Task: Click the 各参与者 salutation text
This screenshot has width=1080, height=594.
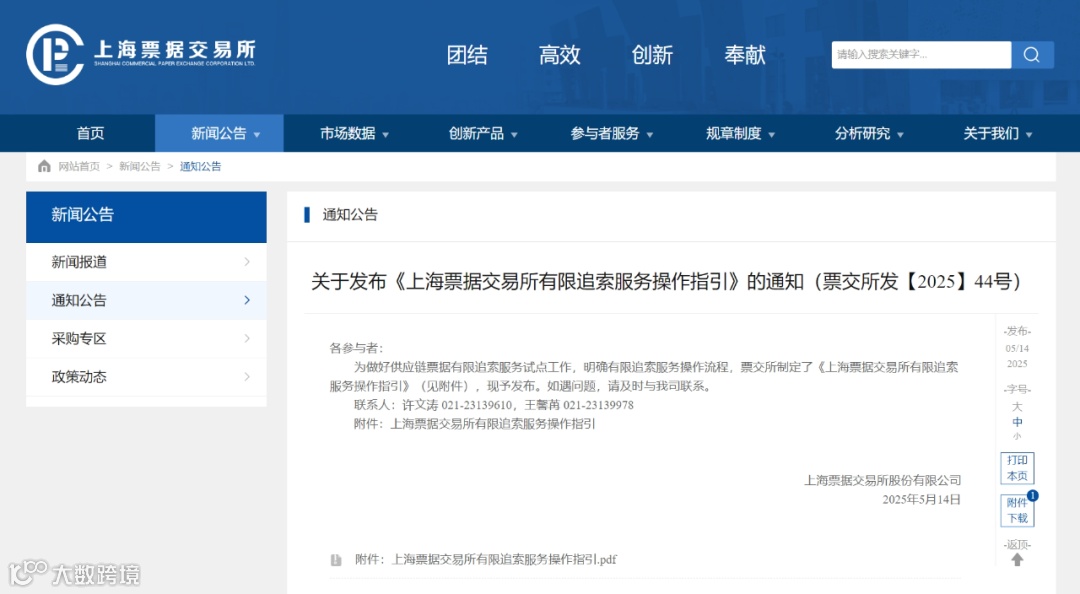Action: (356, 348)
